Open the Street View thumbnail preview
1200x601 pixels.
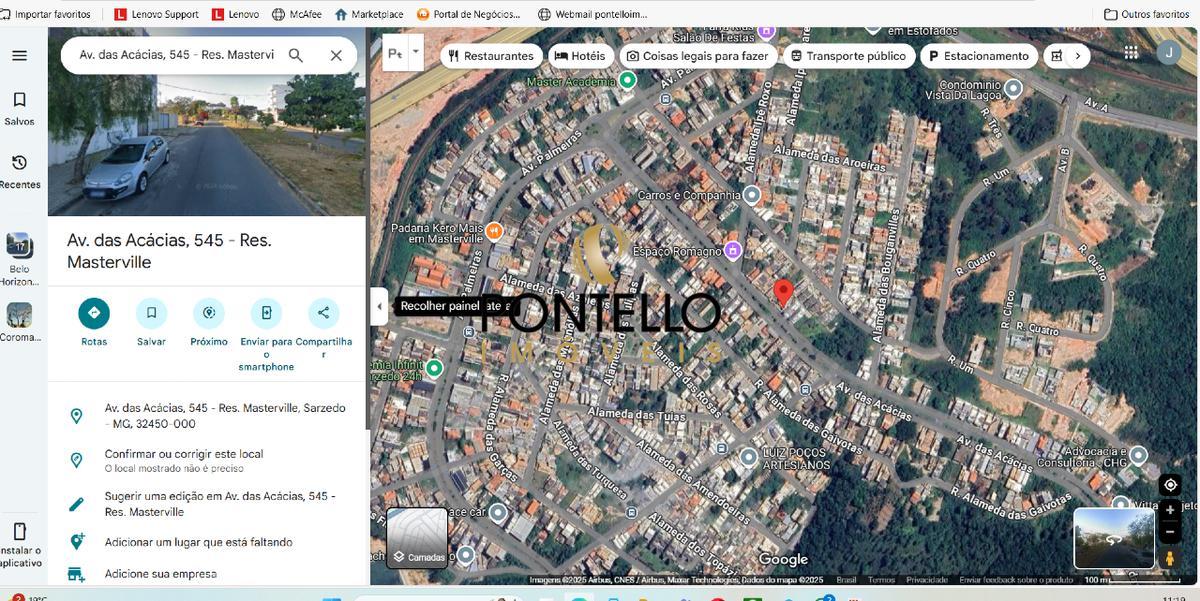coord(1112,538)
